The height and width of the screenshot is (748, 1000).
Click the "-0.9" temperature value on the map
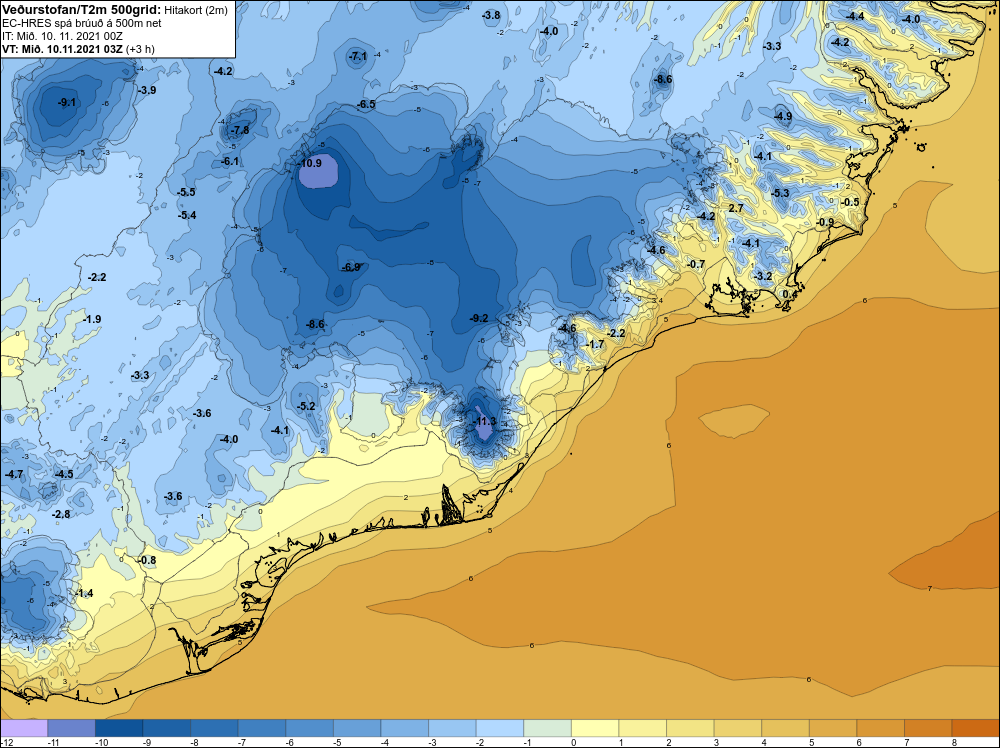click(x=825, y=222)
